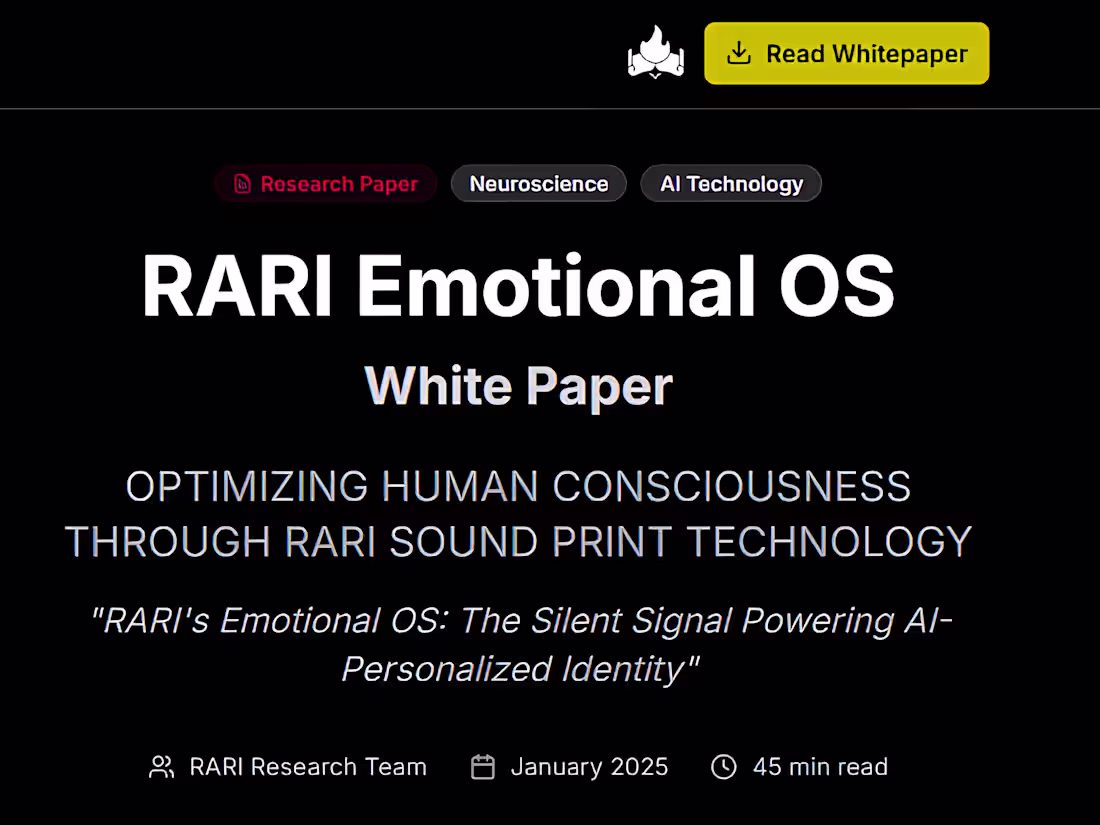Click the January 2025 publication date
The width and height of the screenshot is (1100, 825).
point(589,767)
